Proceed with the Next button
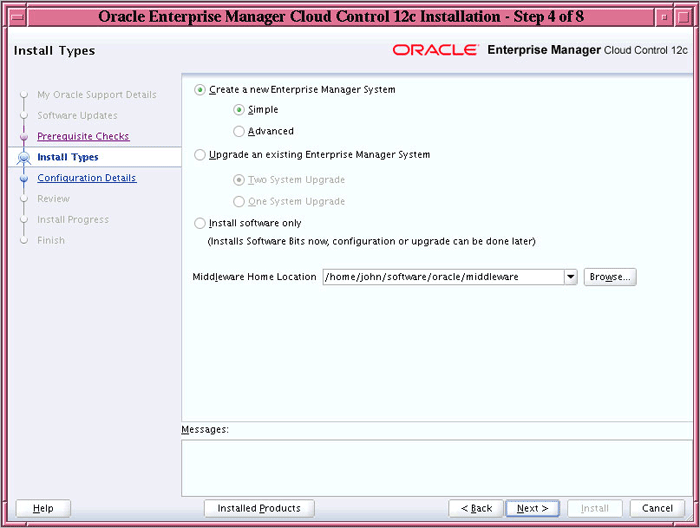Viewport: 700px width, 528px height. click(532, 508)
